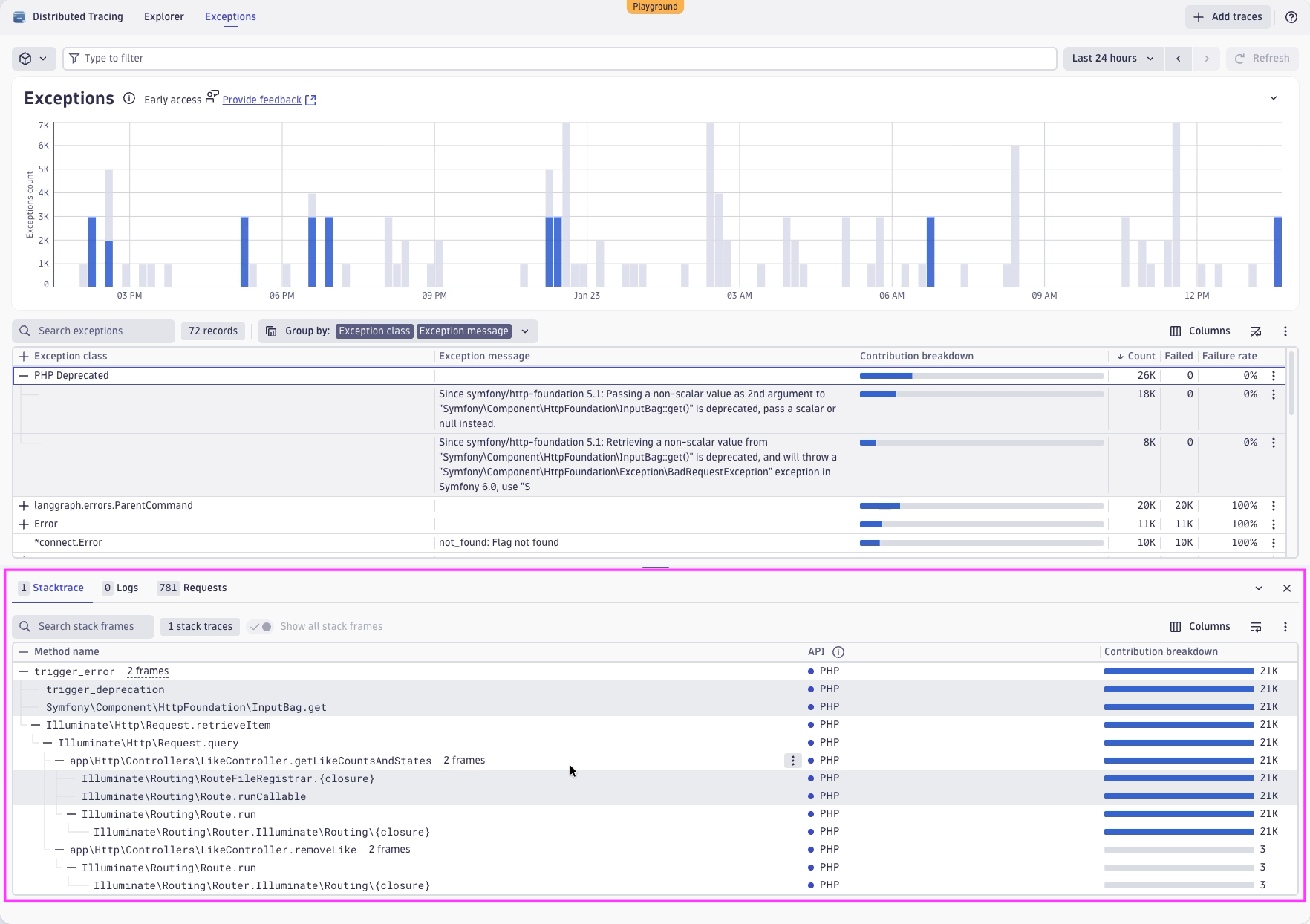Collapse the PHP Deprecated group
This screenshot has width=1310, height=924.
click(24, 376)
